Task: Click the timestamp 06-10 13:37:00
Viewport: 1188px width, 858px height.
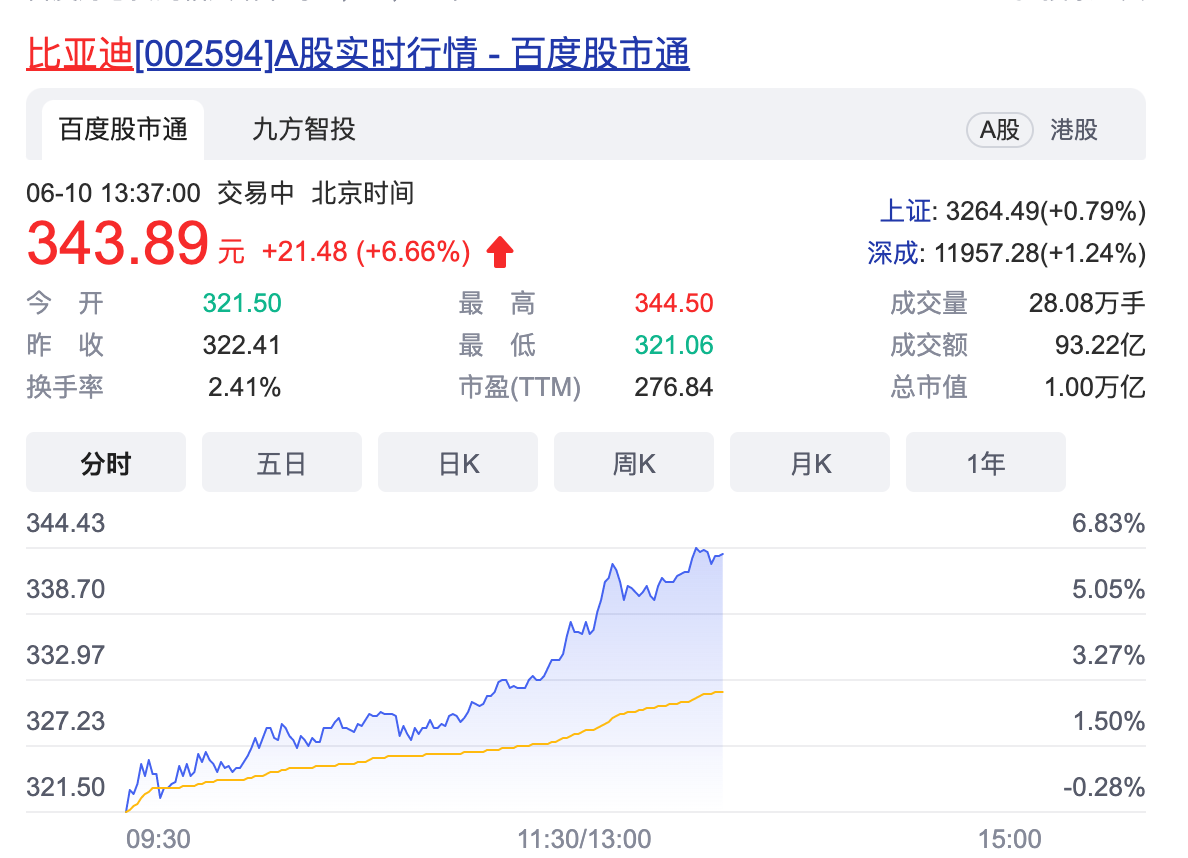Action: click(114, 193)
